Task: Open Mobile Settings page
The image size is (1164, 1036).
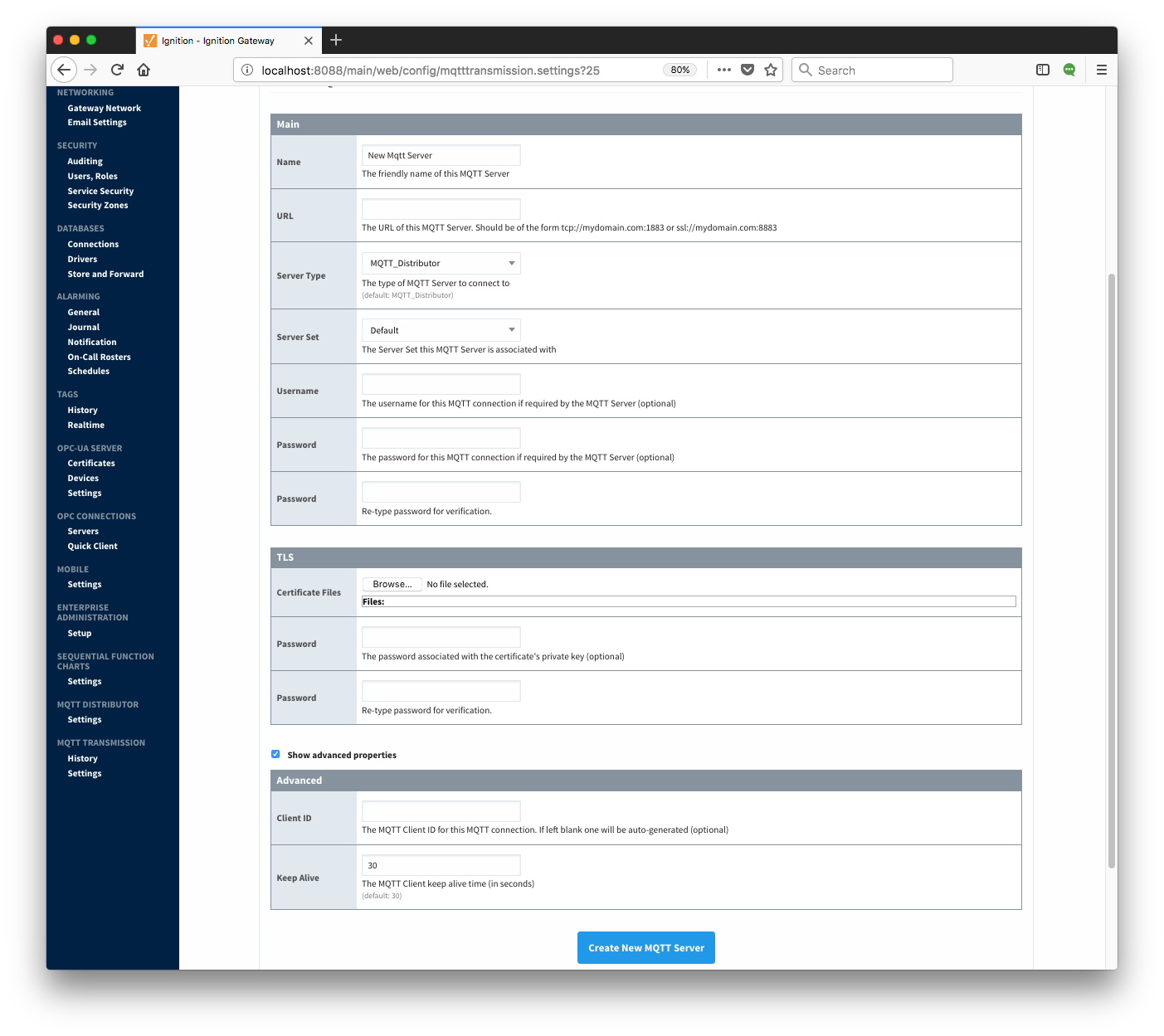Action: 85,584
